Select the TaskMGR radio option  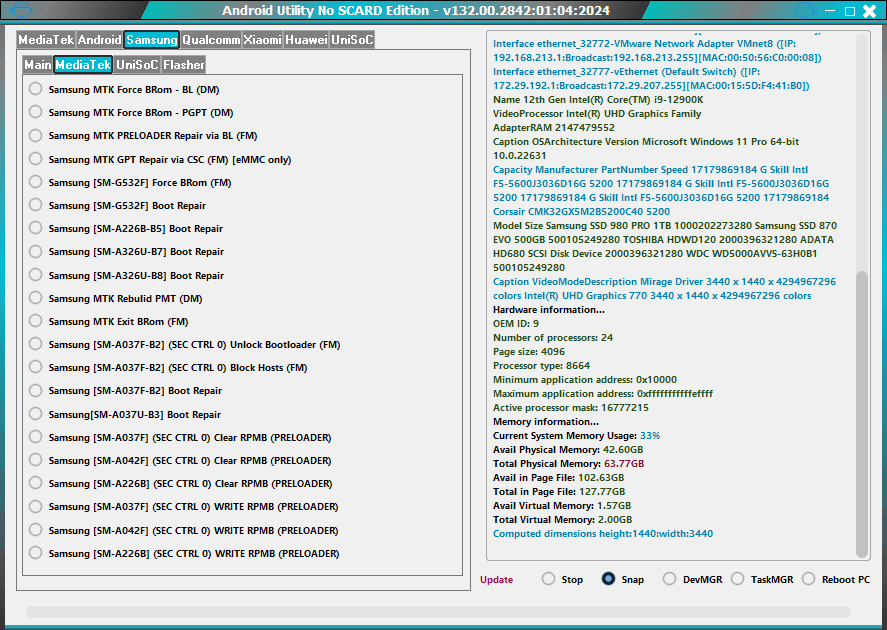(737, 579)
